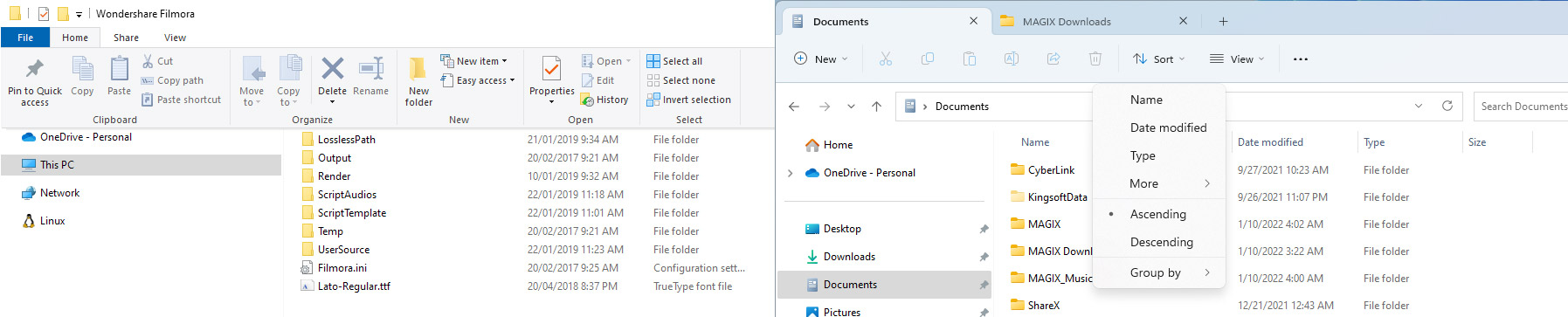Image resolution: width=1568 pixels, height=317 pixels.
Task: Click Paste shortcut in ribbon
Action: tap(181, 100)
